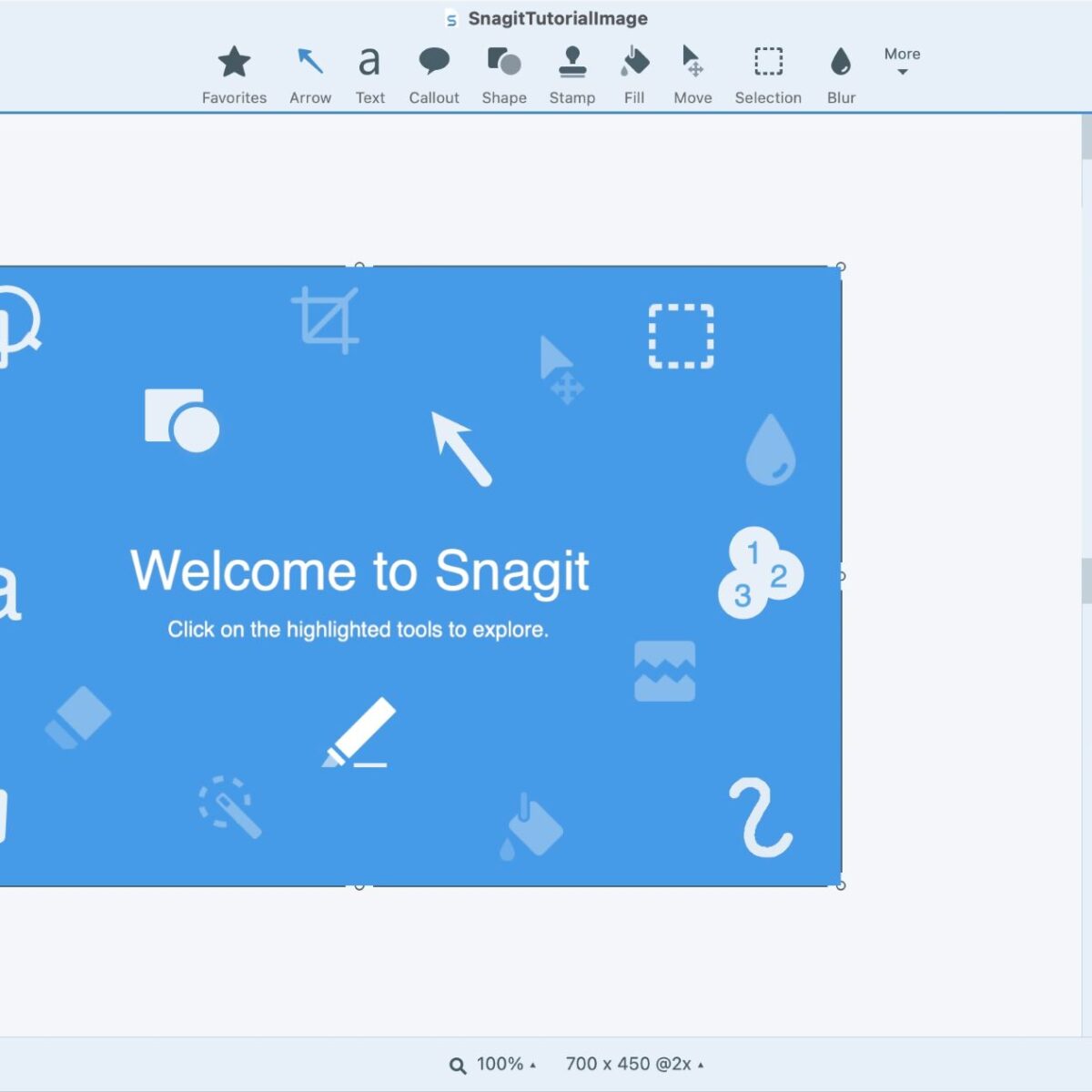The height and width of the screenshot is (1092, 1092).
Task: Click the magic wand icon on the image
Action: 230,806
